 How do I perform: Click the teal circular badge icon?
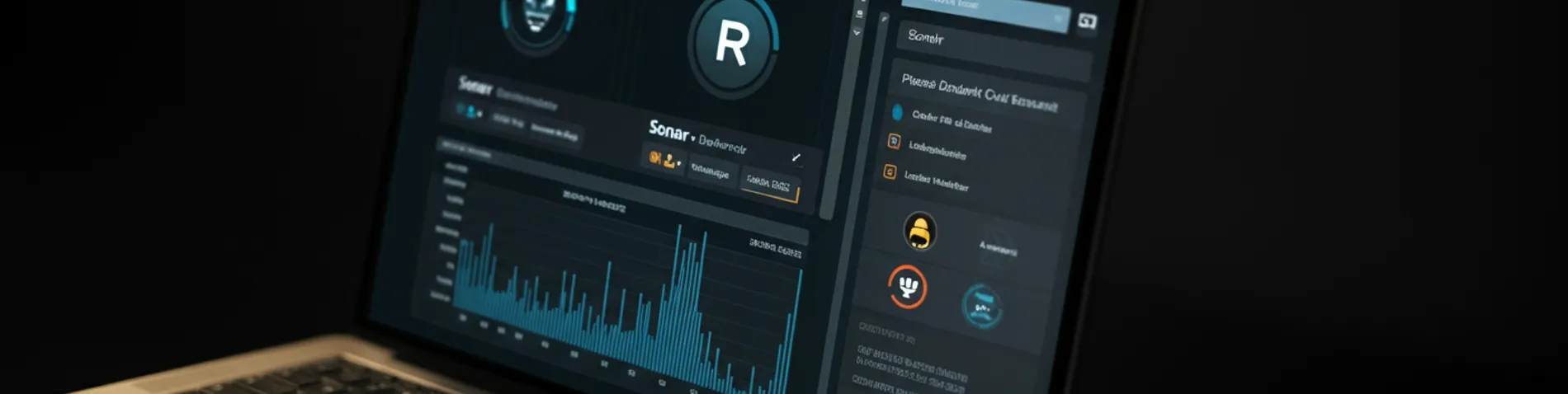click(x=982, y=306)
